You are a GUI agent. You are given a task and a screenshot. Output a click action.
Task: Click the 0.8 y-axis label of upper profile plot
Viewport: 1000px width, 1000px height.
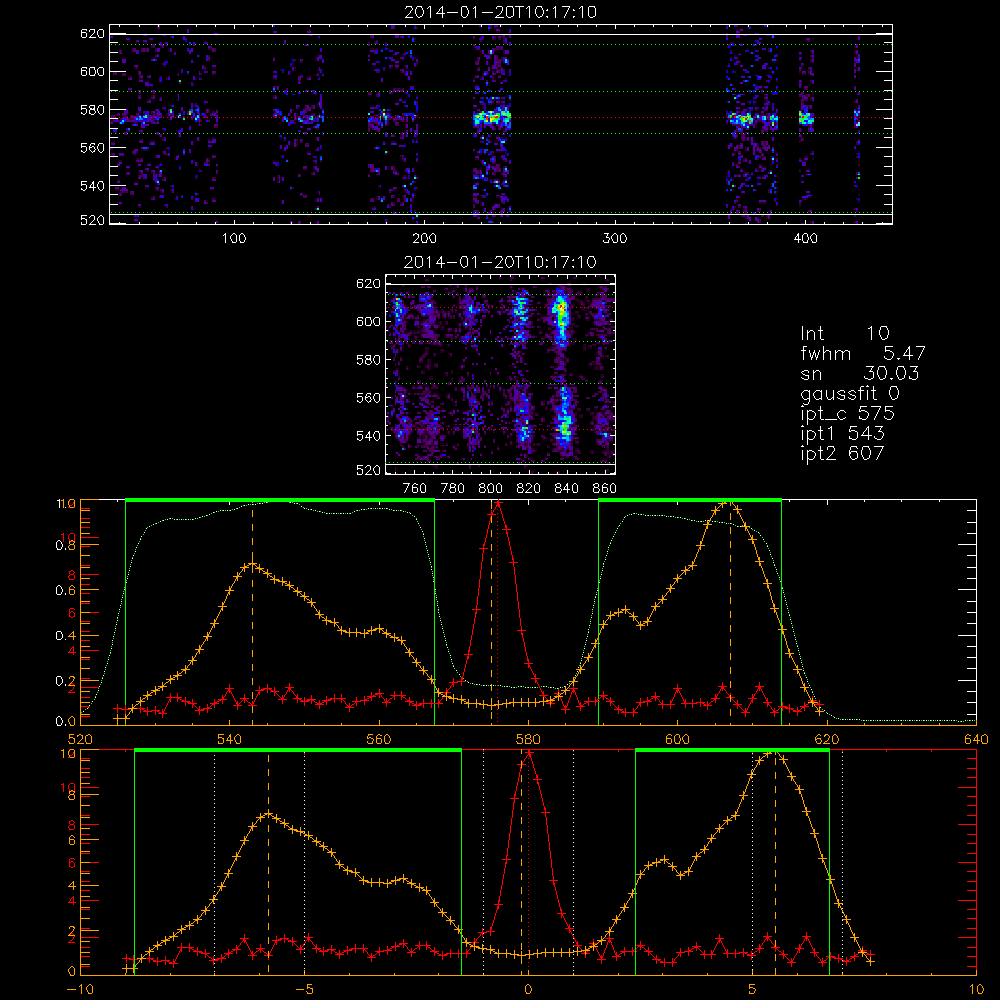click(x=66, y=546)
